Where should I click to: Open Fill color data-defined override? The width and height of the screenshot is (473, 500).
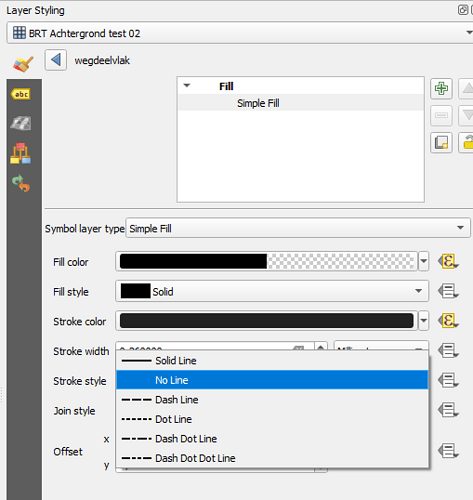[x=448, y=261]
